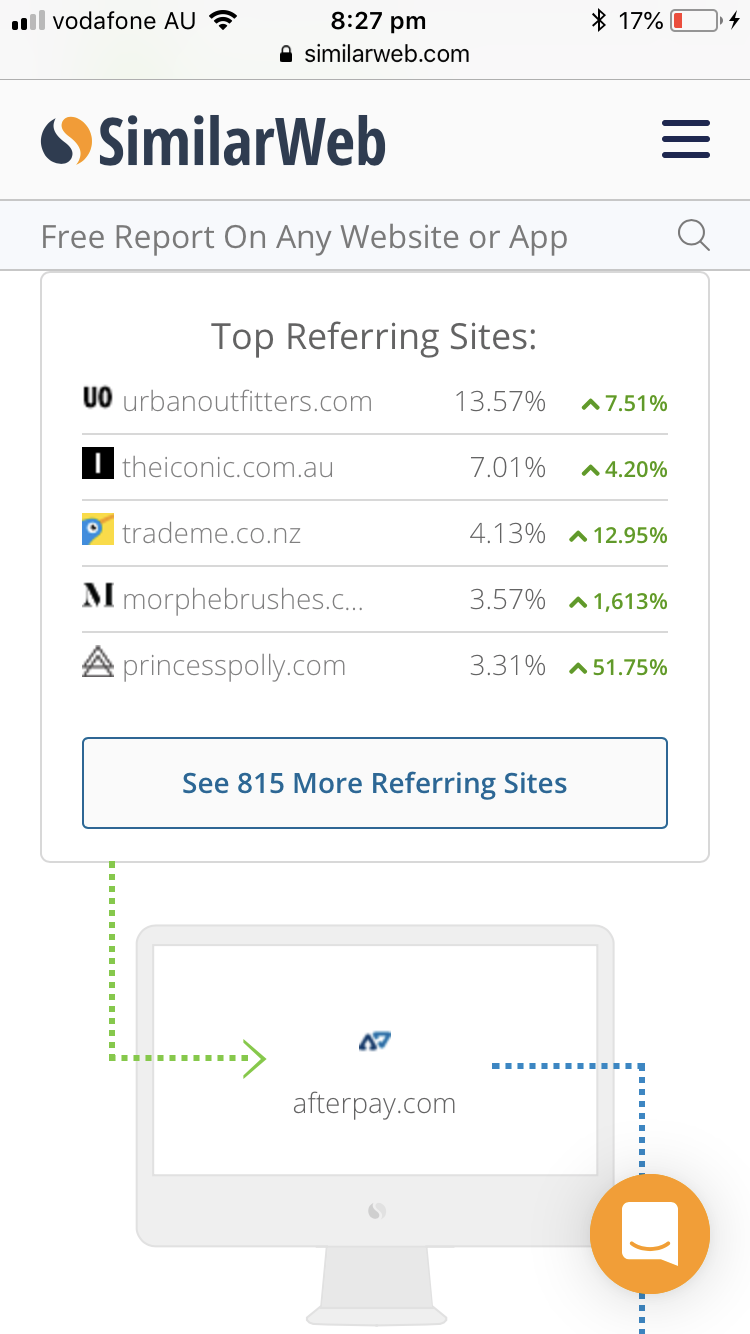The height and width of the screenshot is (1334, 750).
Task: Tap the afterpay.com label
Action: pyautogui.click(x=375, y=1104)
